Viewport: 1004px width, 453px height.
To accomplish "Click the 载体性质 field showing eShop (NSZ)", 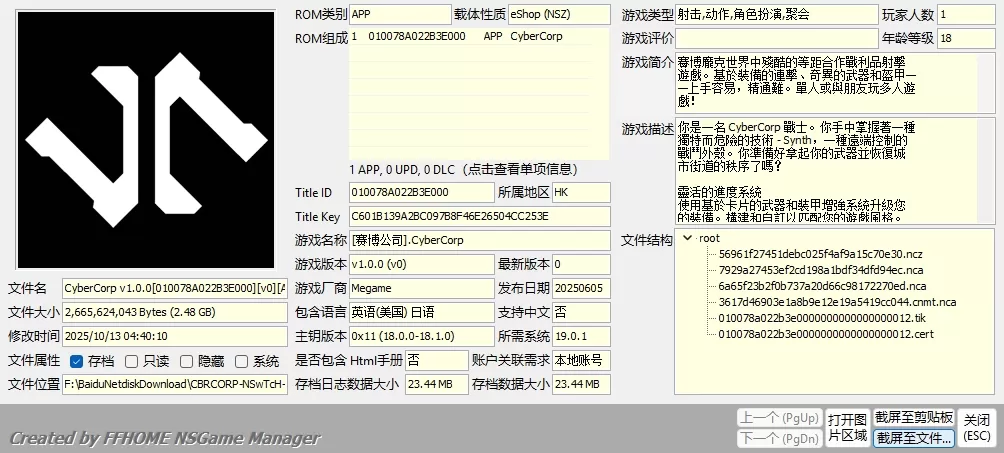I will tap(559, 14).
